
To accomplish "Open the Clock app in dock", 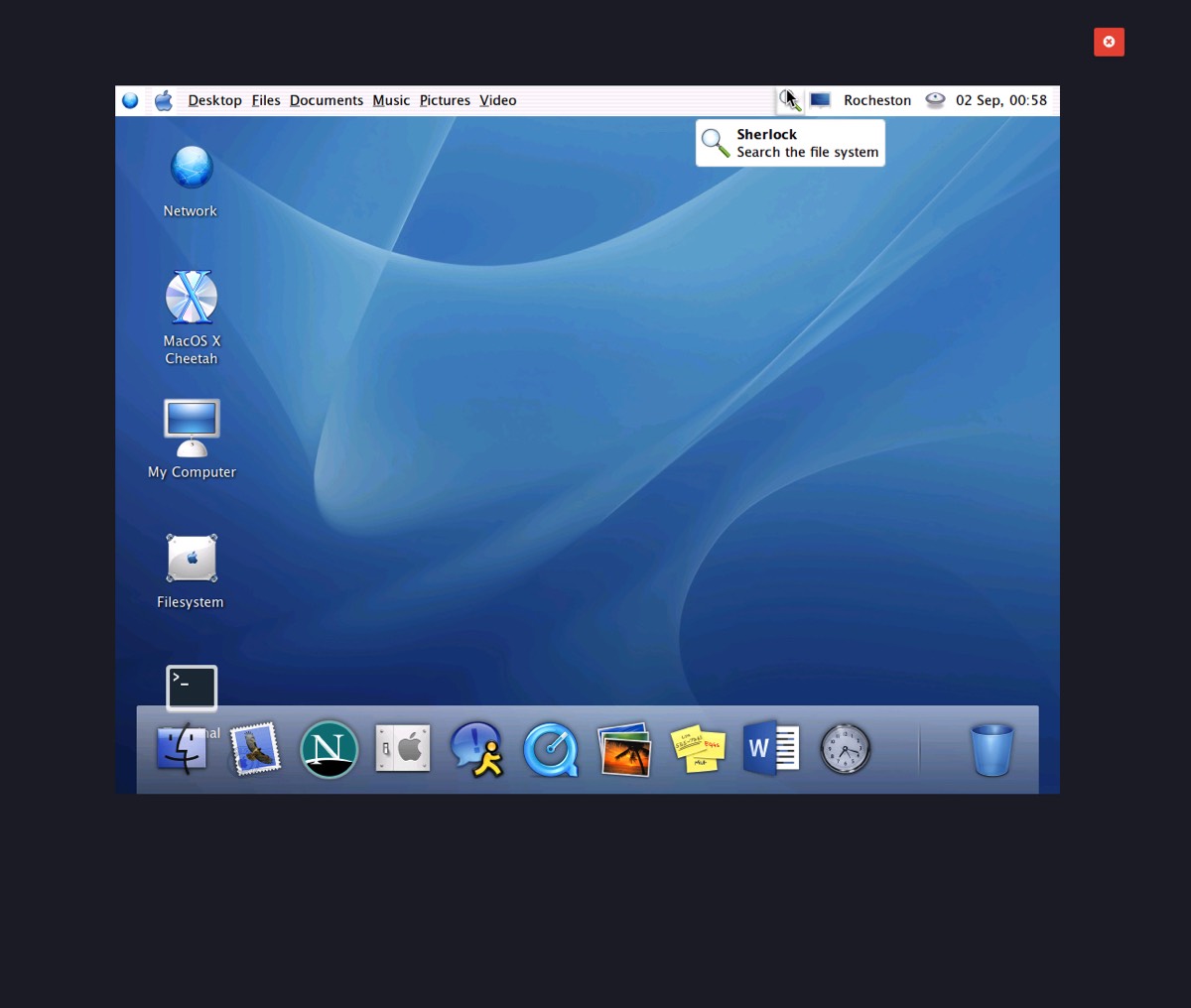I will [x=845, y=749].
